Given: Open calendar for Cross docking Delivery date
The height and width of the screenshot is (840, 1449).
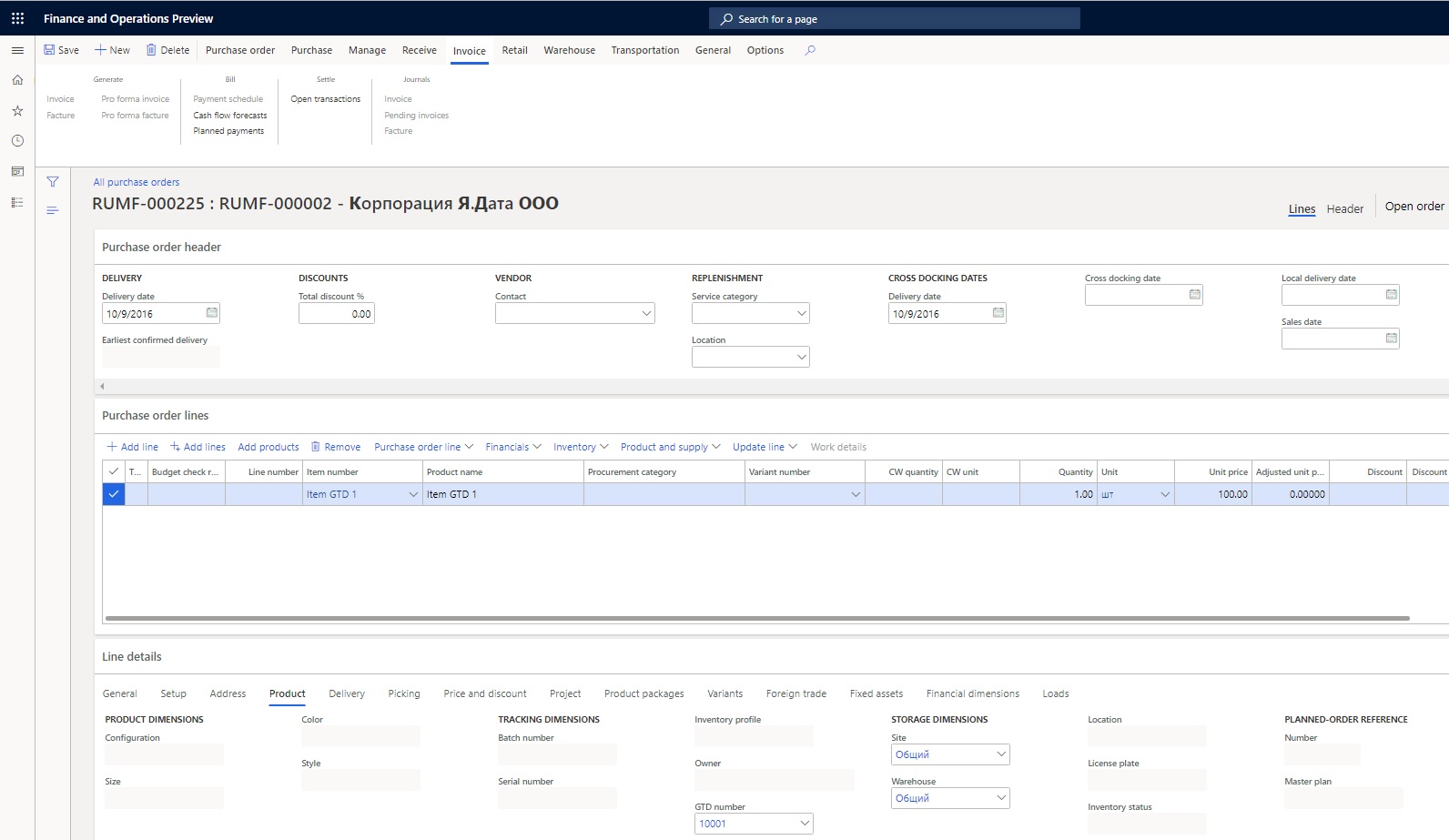Looking at the screenshot, I should tap(998, 313).
